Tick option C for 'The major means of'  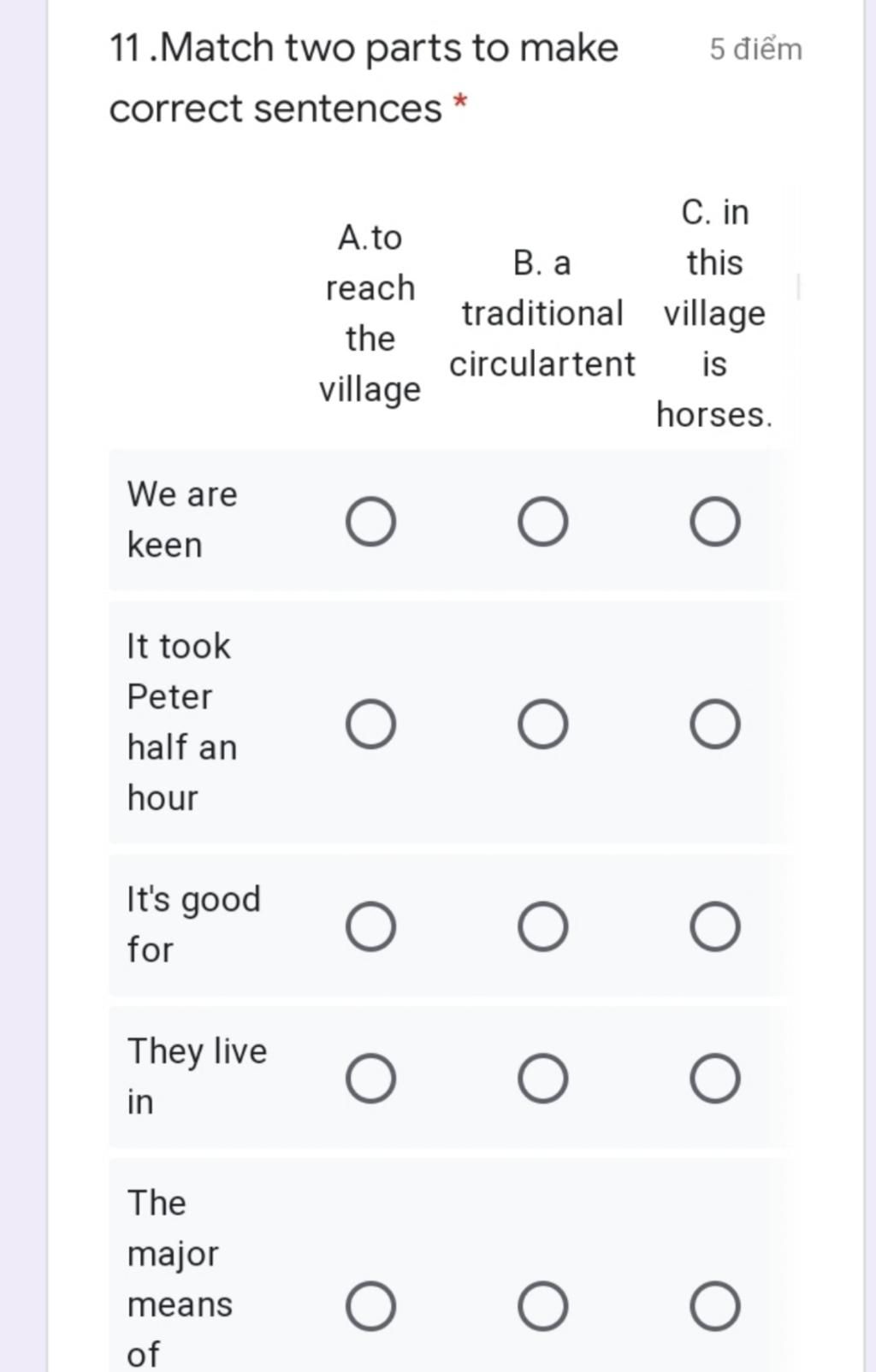pos(715,1306)
